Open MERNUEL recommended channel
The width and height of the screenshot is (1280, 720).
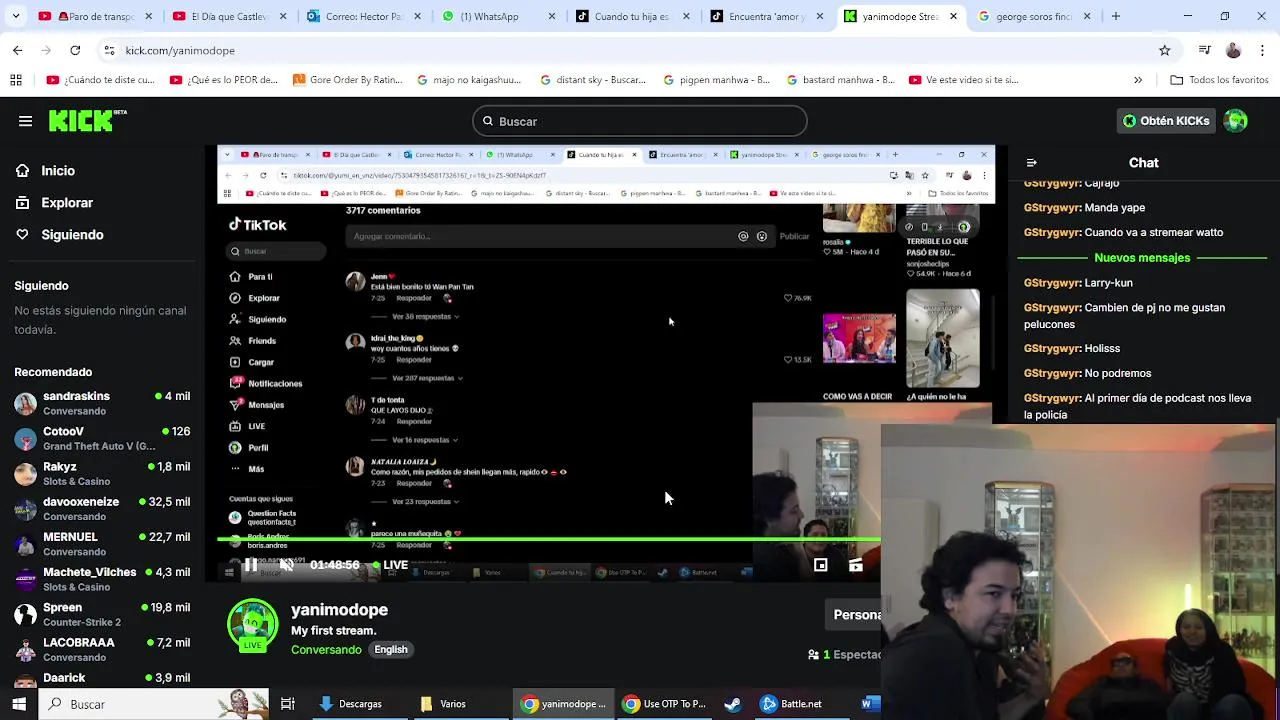pos(100,544)
